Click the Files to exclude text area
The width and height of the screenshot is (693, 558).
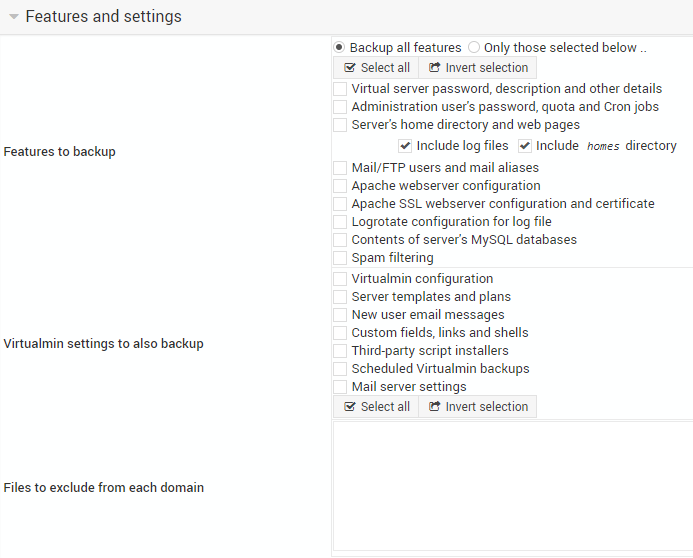pyautogui.click(x=513, y=486)
